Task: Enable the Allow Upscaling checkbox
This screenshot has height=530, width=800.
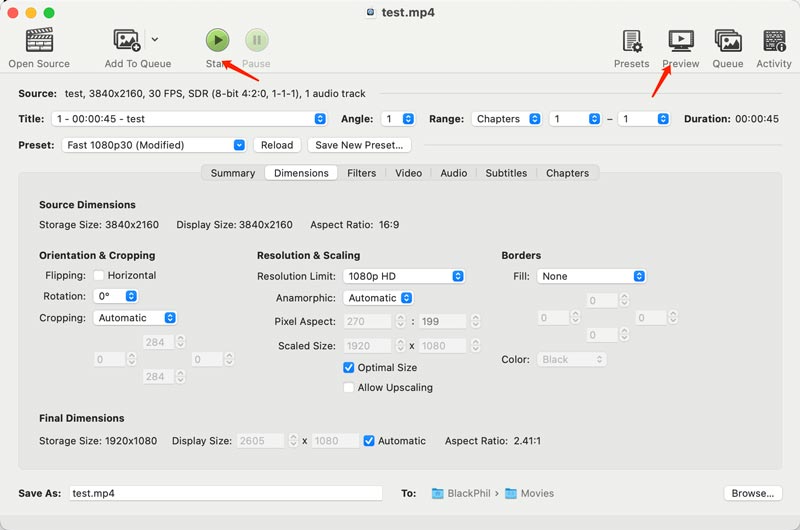Action: coord(349,388)
